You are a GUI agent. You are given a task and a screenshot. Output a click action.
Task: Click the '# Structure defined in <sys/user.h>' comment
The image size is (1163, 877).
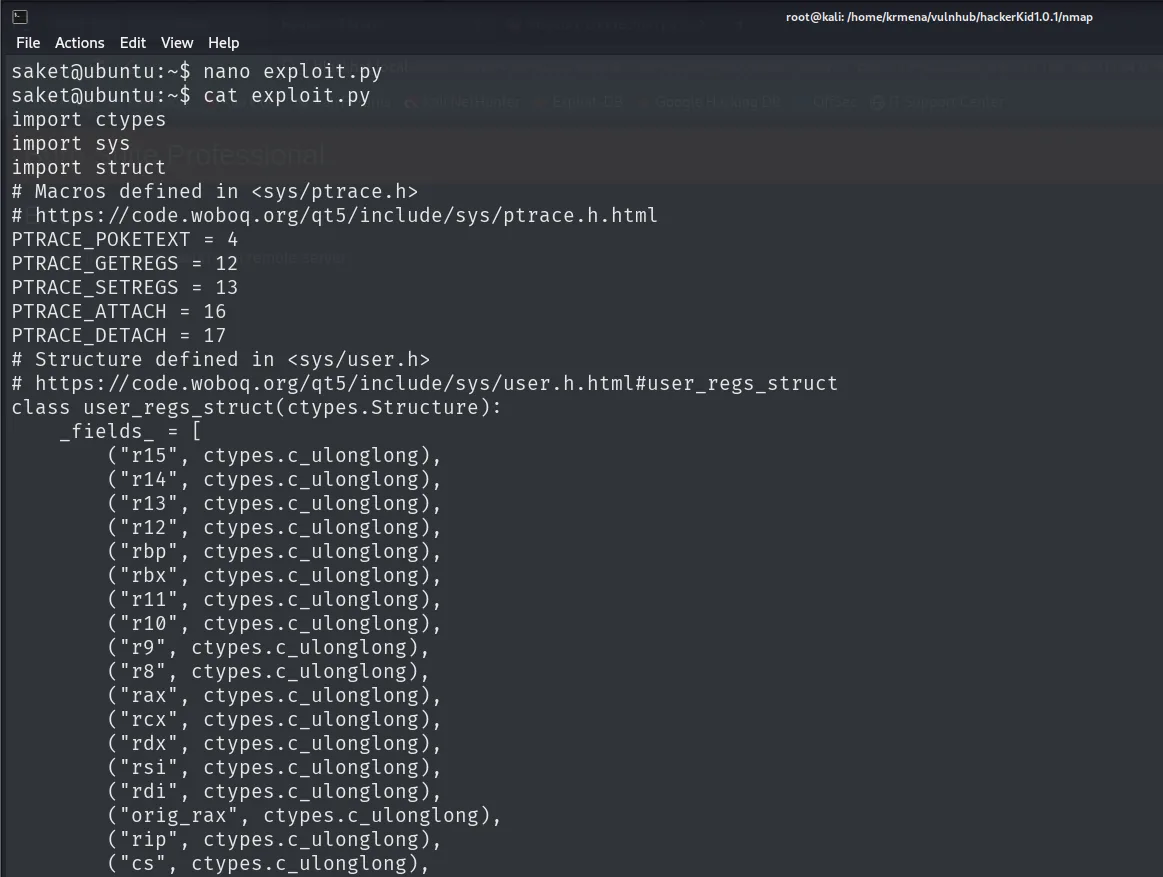pos(221,359)
